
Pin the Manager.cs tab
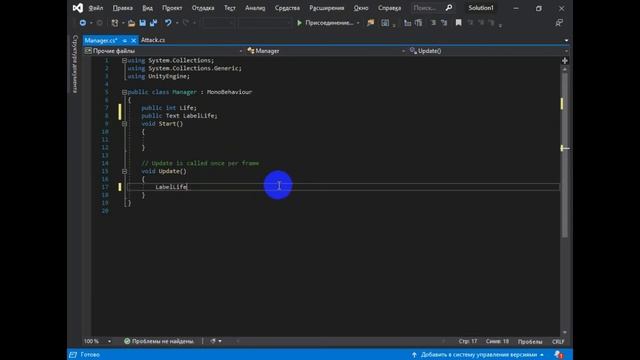point(124,40)
